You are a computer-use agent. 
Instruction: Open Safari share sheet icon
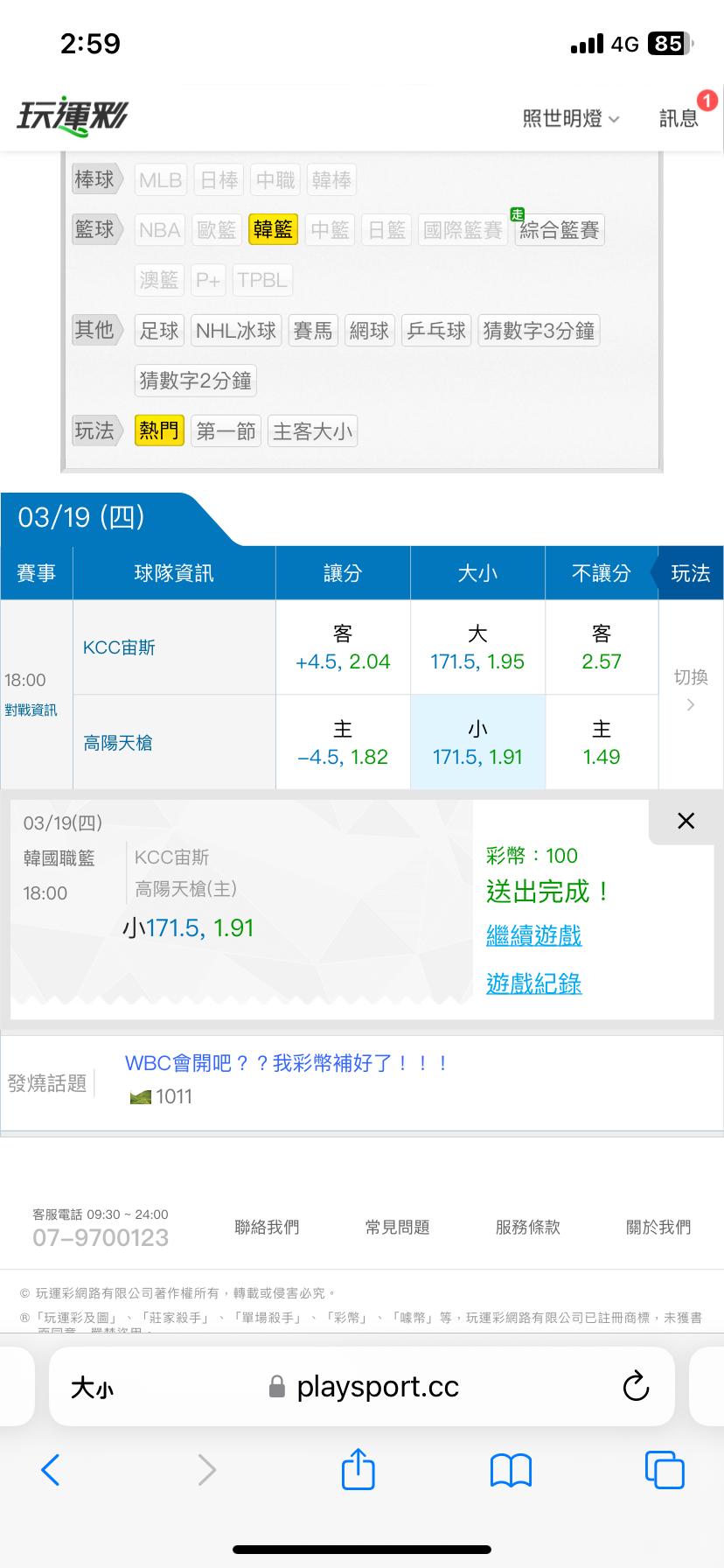(x=358, y=1469)
